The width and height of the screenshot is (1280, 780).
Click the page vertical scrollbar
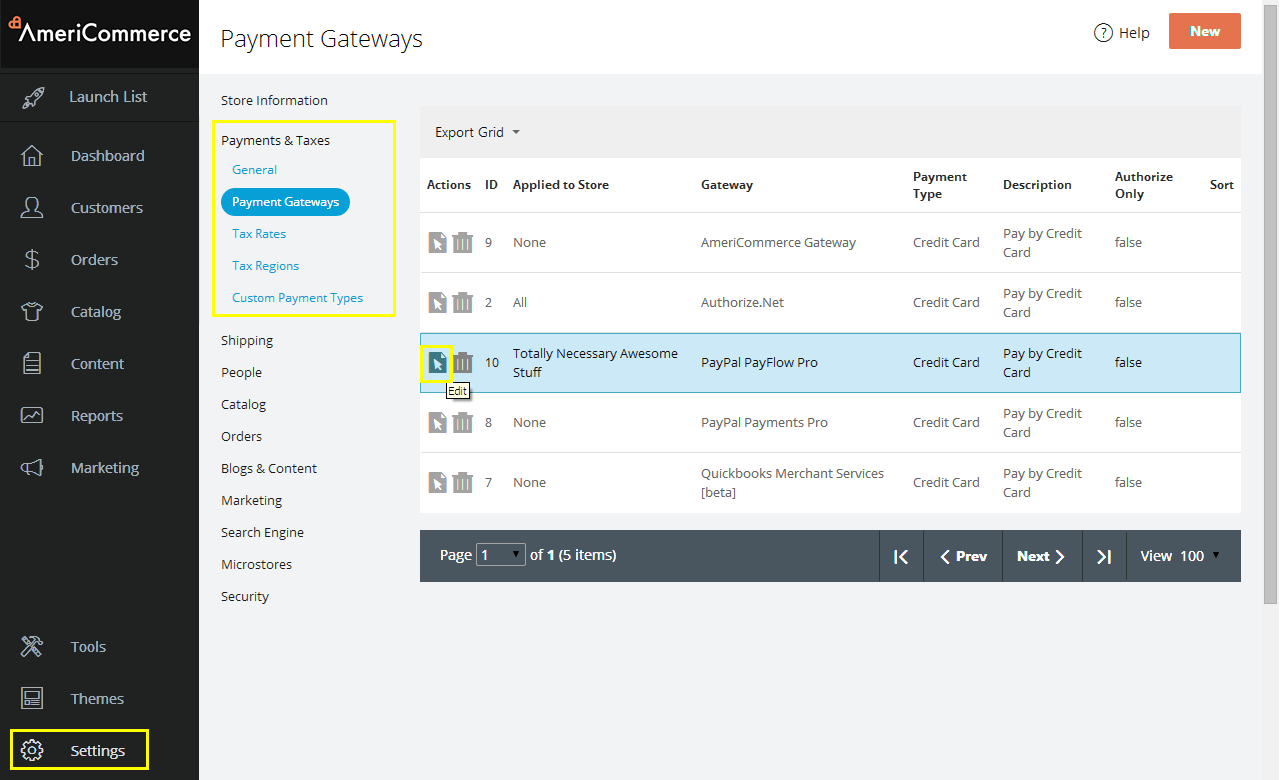click(x=1271, y=302)
